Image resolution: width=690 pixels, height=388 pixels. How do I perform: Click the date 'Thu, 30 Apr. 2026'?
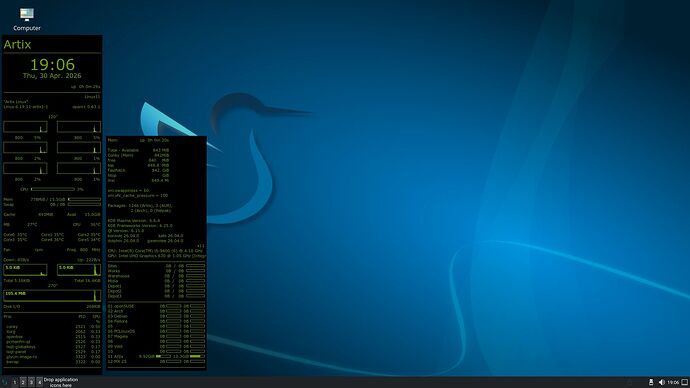click(x=52, y=76)
